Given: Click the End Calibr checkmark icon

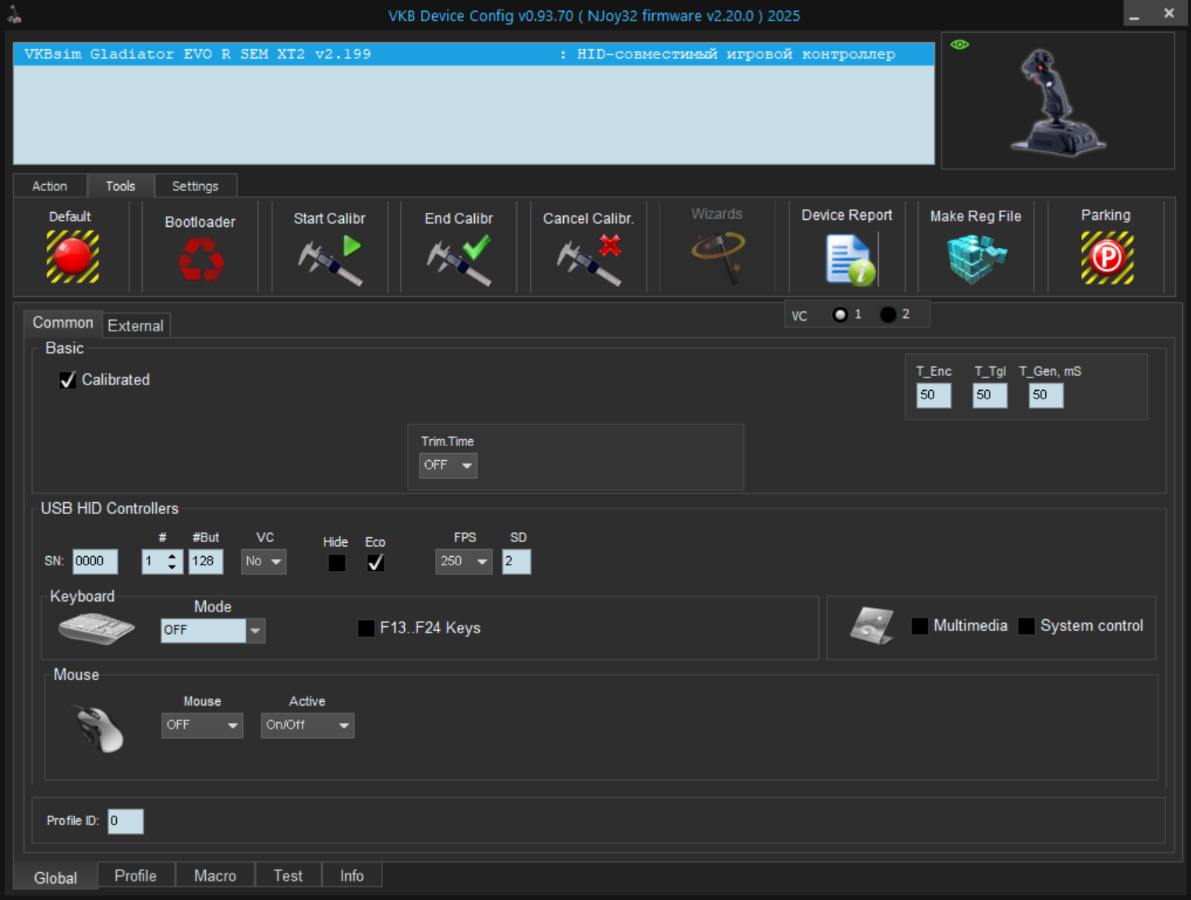Looking at the screenshot, I should [x=459, y=261].
